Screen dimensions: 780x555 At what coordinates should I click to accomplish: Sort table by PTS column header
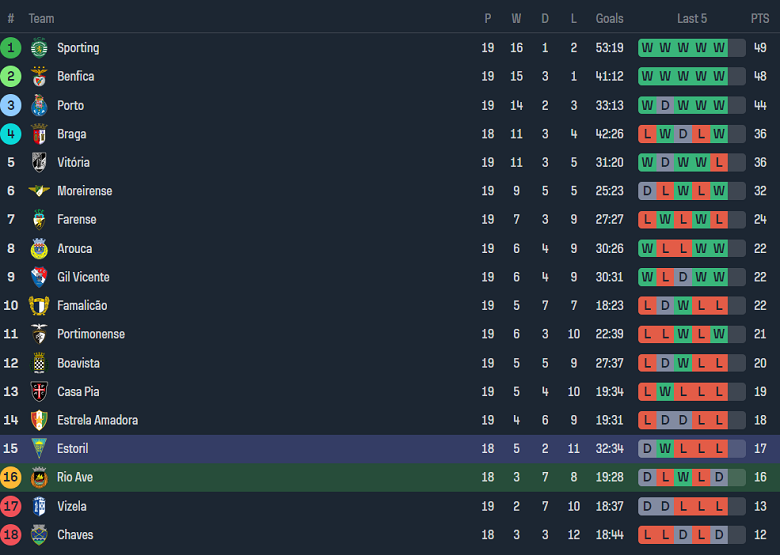point(760,18)
